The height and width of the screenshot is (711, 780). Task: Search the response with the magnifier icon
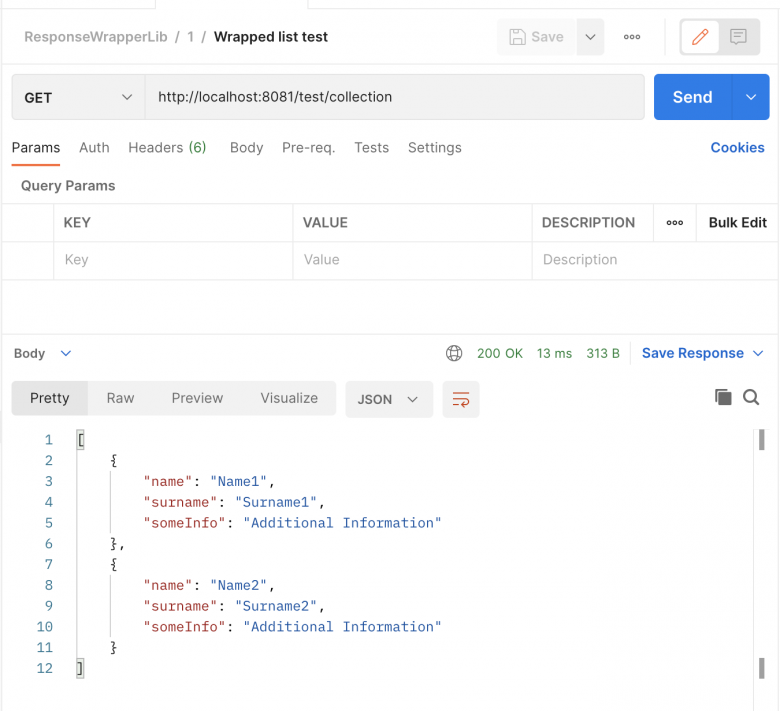(751, 397)
